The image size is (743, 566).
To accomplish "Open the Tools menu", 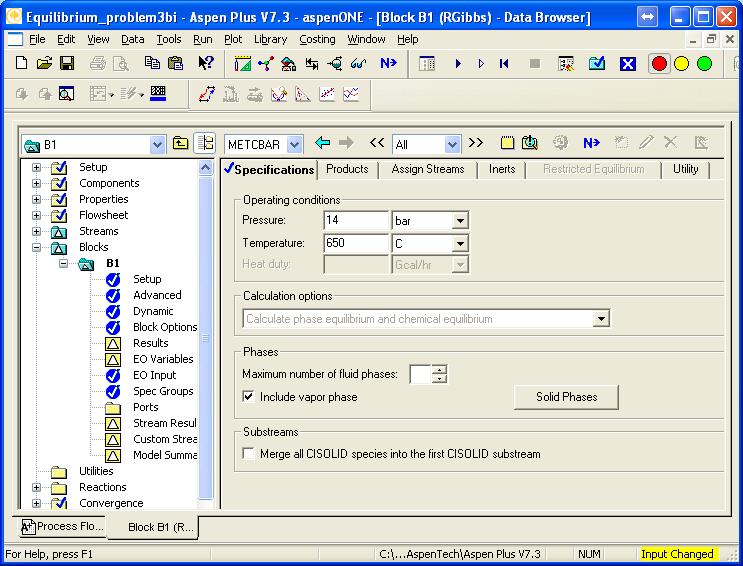I will (169, 39).
